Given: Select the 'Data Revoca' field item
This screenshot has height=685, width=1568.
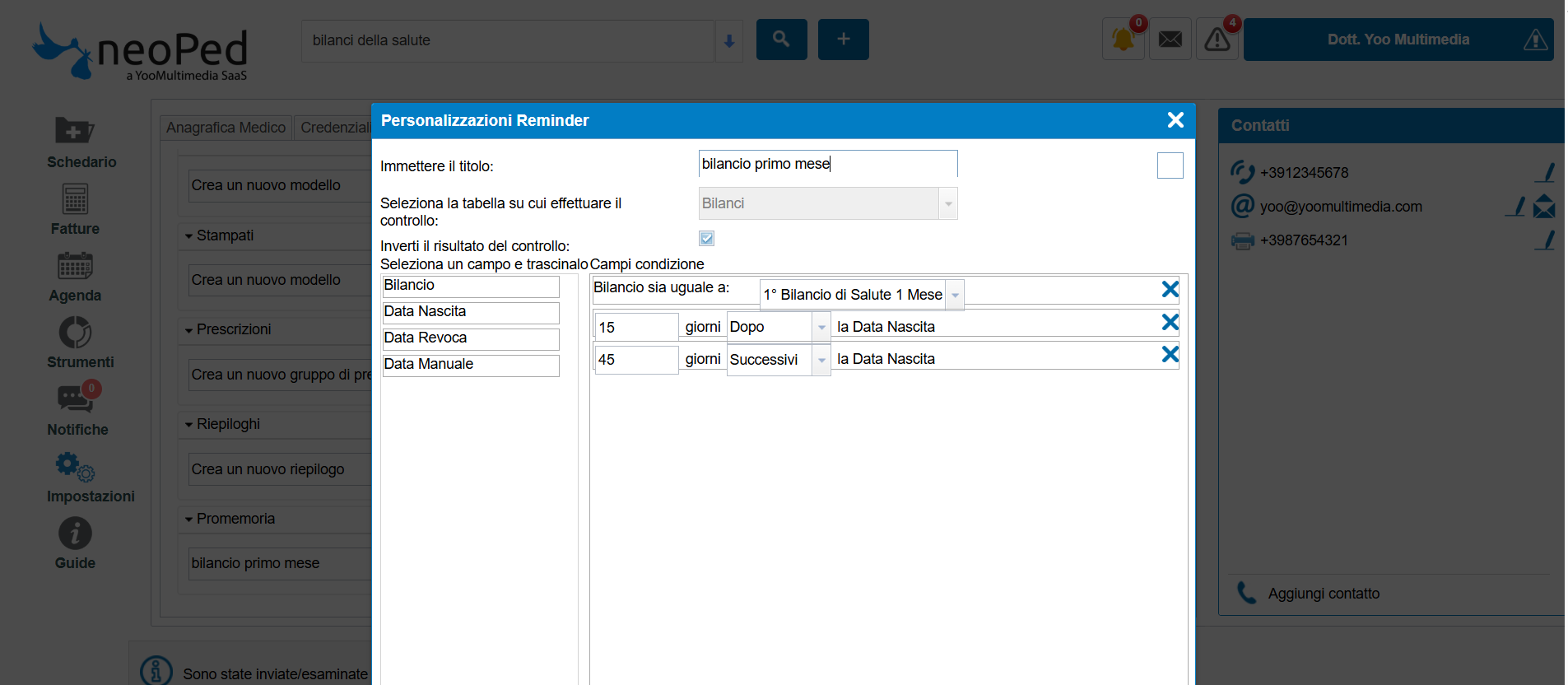Looking at the screenshot, I should click(x=470, y=338).
